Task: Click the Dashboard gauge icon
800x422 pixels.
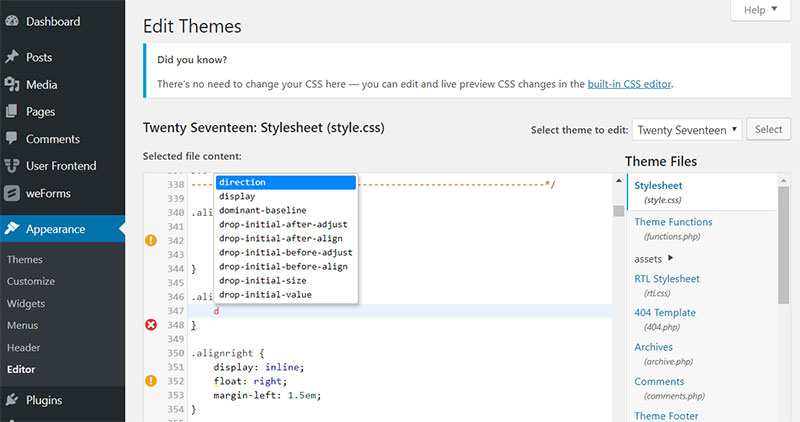Action: [x=12, y=21]
